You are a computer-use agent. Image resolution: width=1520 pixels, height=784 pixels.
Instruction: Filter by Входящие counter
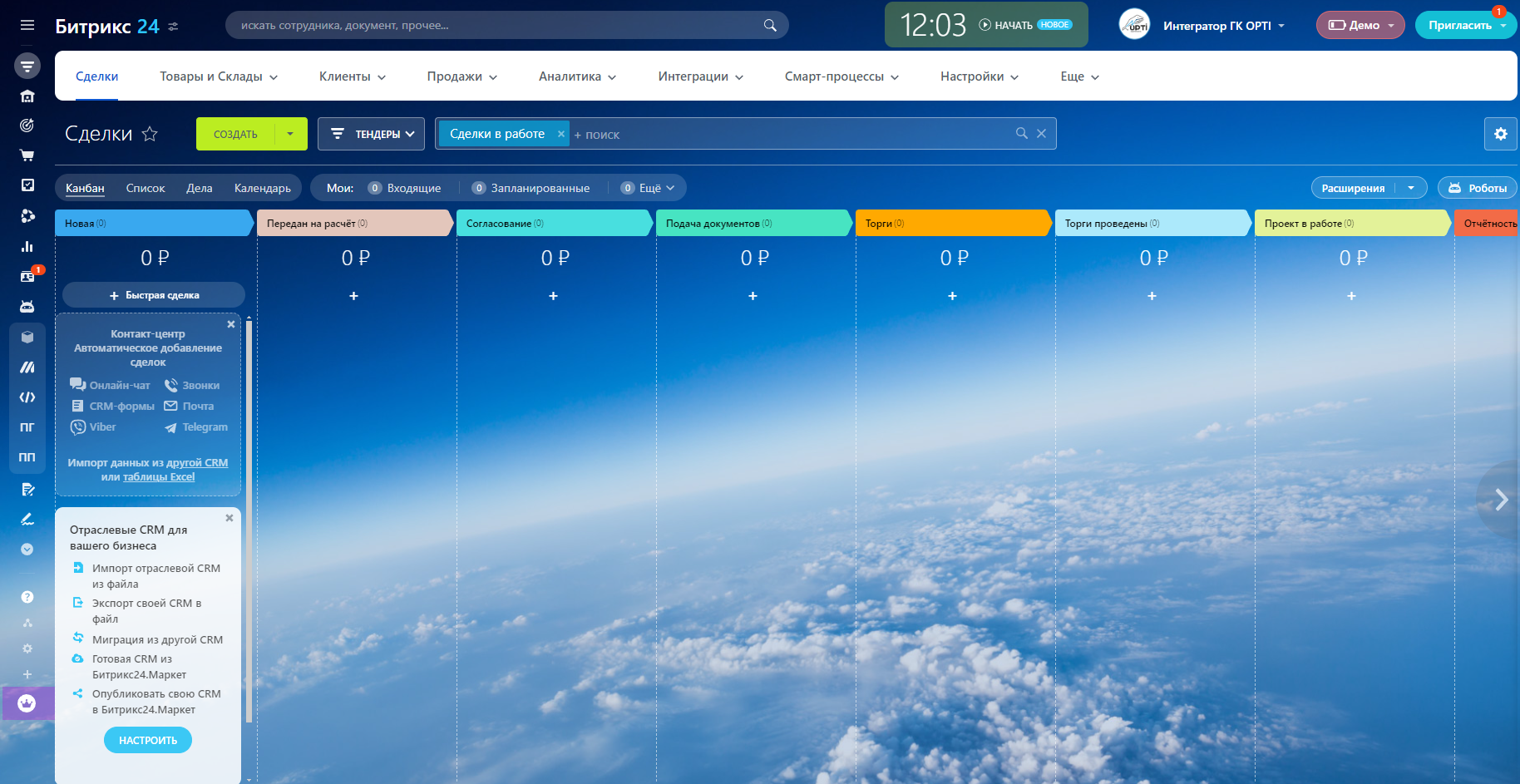coord(405,188)
